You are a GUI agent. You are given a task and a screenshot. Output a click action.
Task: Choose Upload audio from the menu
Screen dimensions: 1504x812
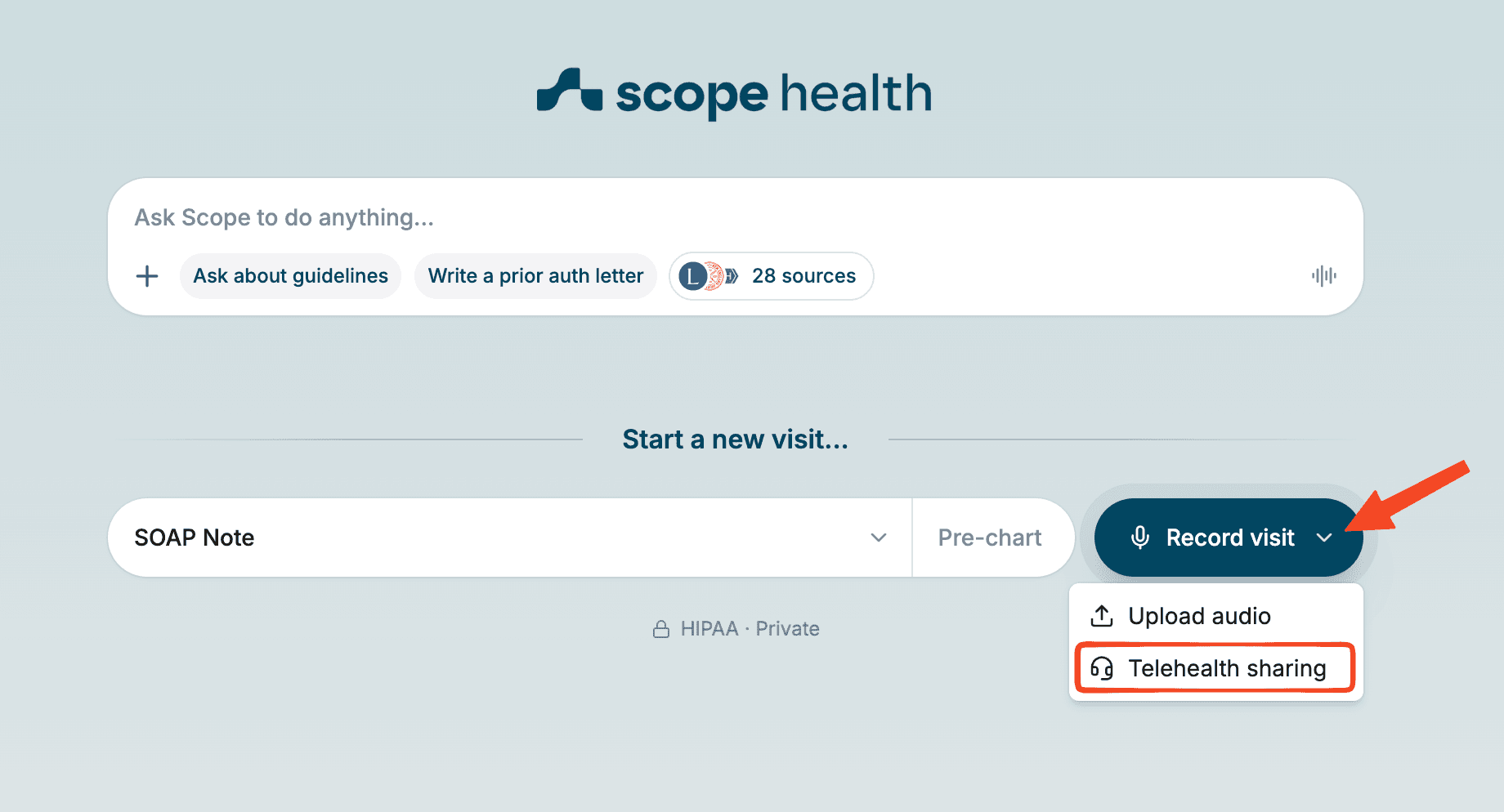[x=1199, y=616]
